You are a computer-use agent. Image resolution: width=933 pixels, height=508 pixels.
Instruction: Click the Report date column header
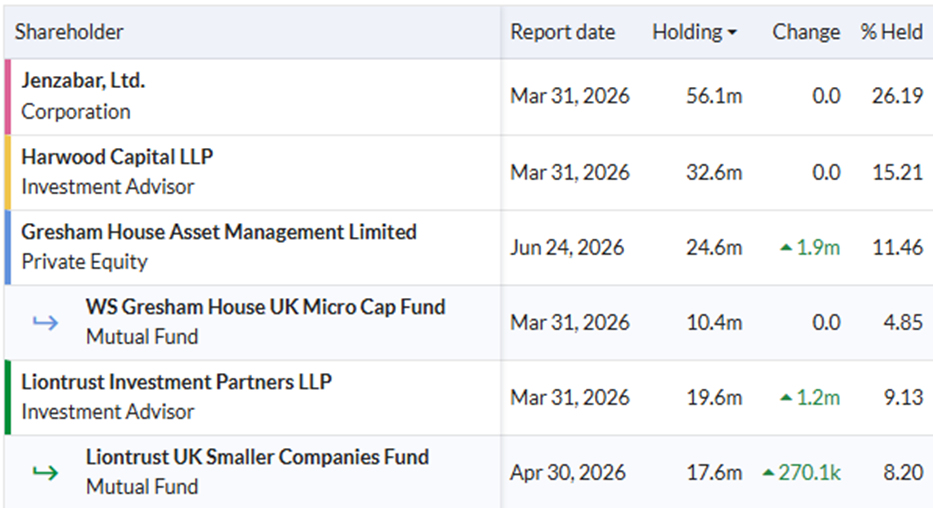(562, 32)
